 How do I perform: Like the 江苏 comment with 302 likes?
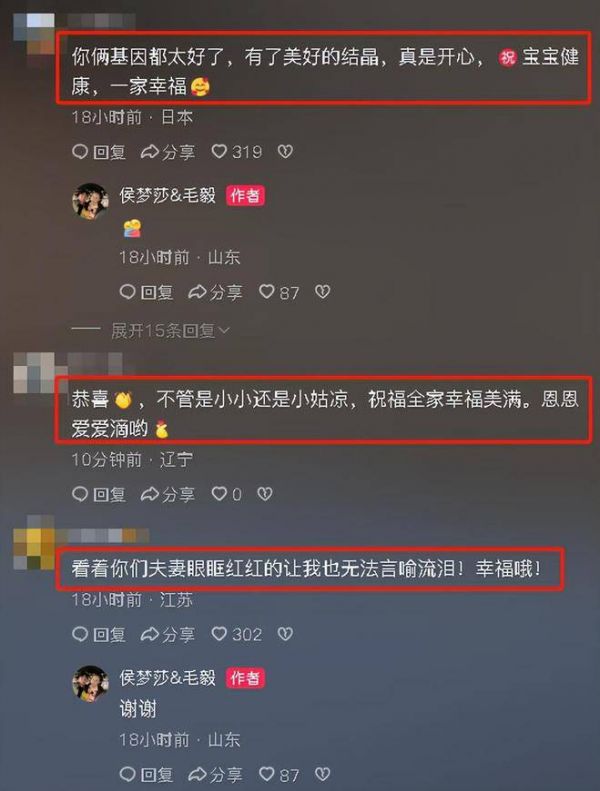click(237, 634)
